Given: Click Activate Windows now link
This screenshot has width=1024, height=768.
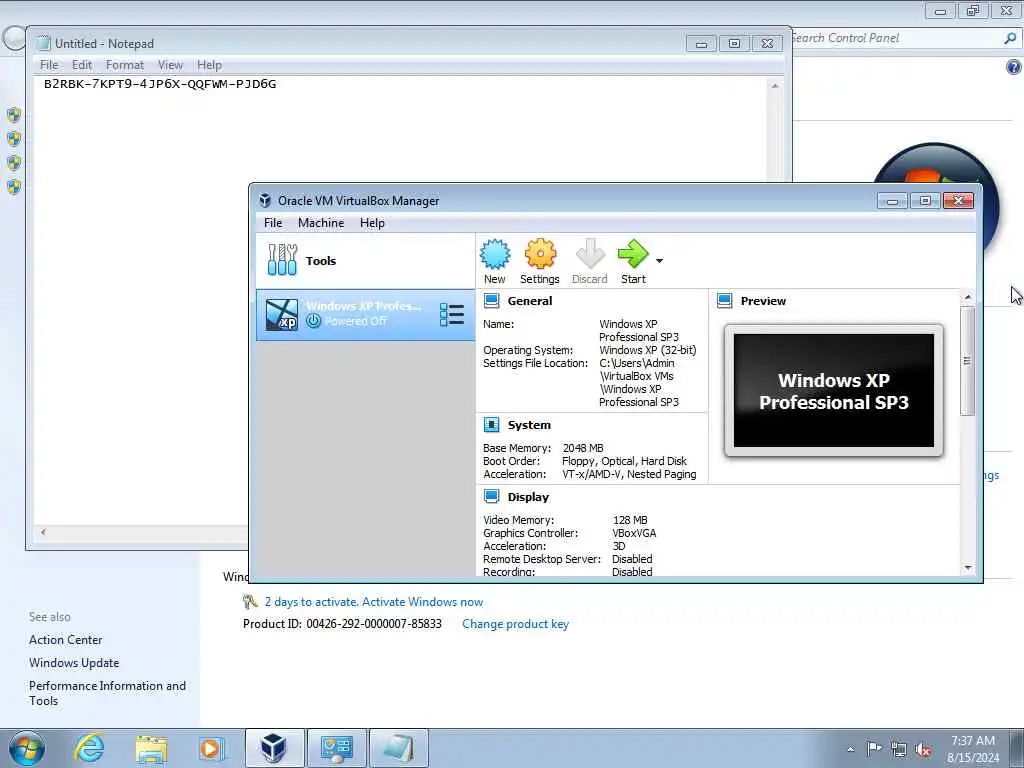Looking at the screenshot, I should pyautogui.click(x=423, y=601).
